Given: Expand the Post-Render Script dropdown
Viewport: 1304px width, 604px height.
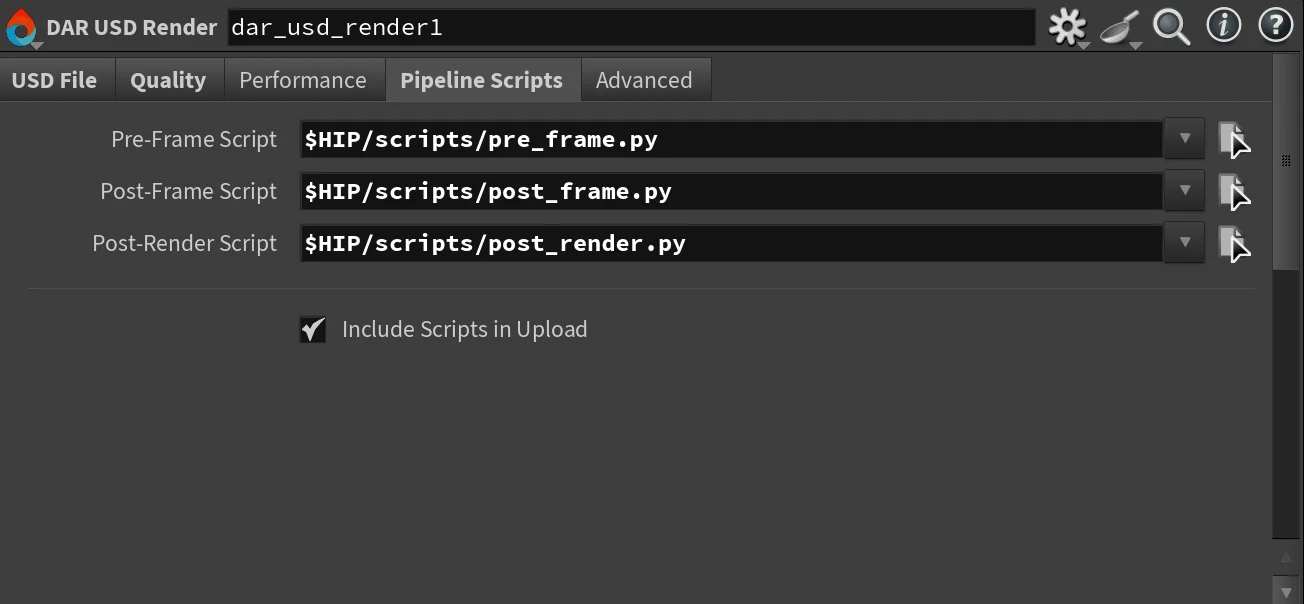Looking at the screenshot, I should tap(1184, 243).
